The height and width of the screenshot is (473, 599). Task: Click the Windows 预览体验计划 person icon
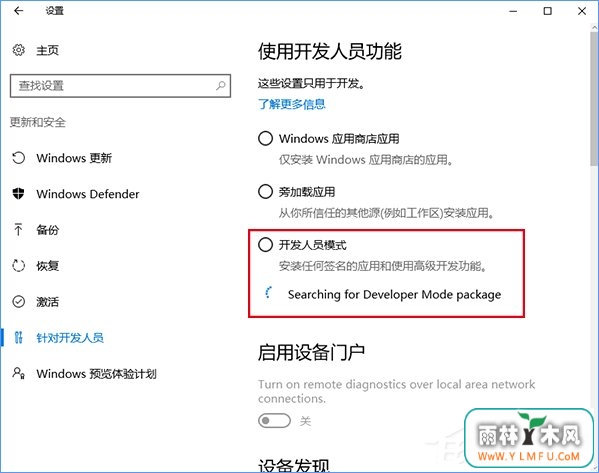coord(18,373)
